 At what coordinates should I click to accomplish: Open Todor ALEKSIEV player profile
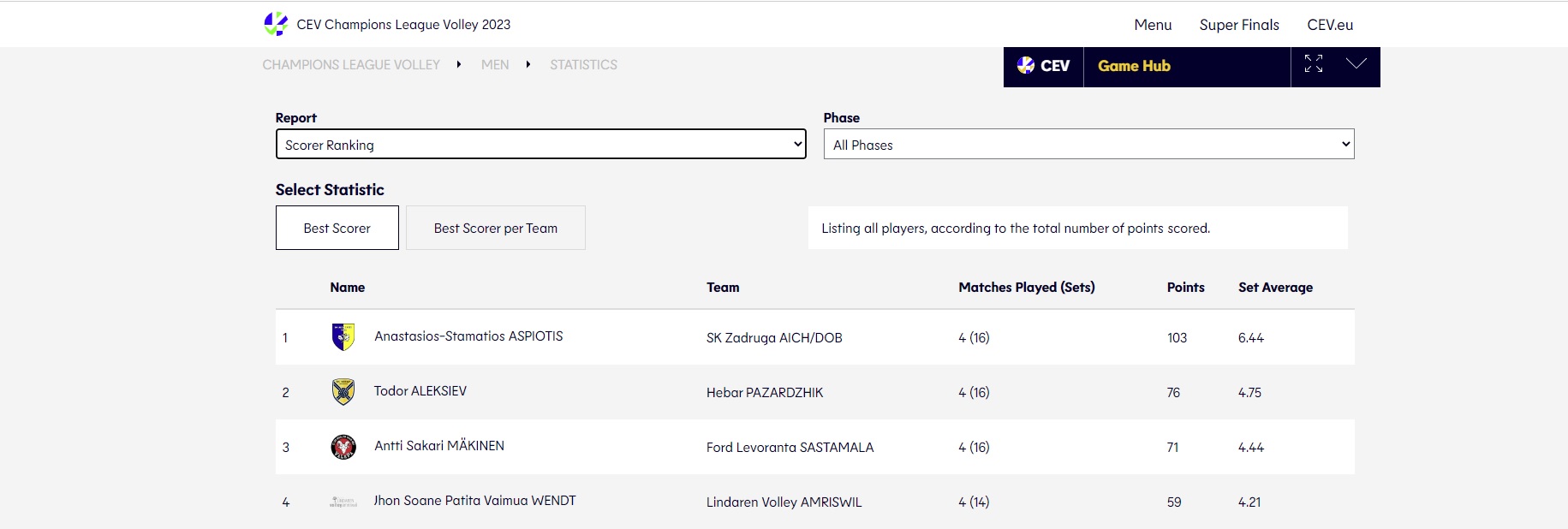click(x=420, y=391)
